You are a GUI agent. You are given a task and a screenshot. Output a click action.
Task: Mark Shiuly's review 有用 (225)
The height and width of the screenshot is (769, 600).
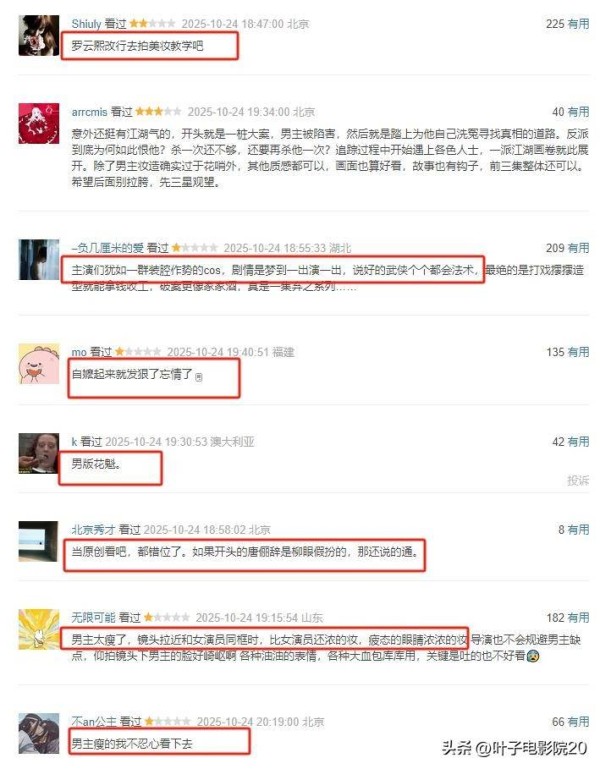click(578, 24)
